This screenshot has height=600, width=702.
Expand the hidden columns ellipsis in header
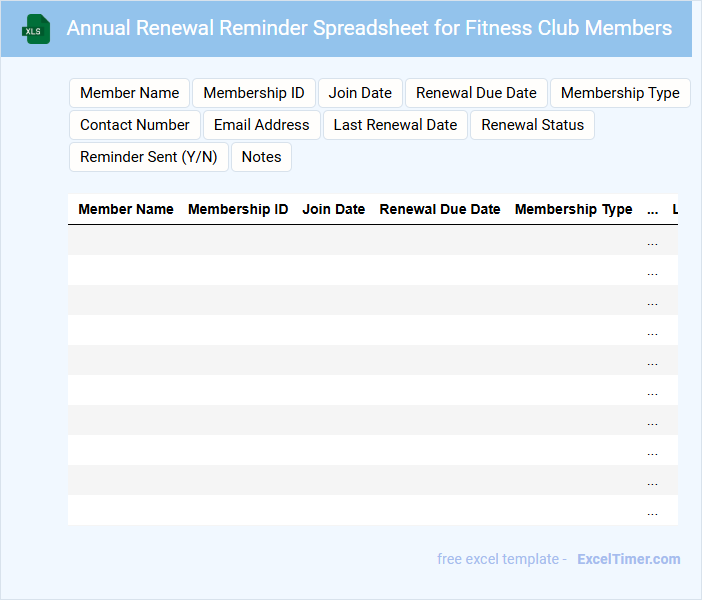[653, 210]
